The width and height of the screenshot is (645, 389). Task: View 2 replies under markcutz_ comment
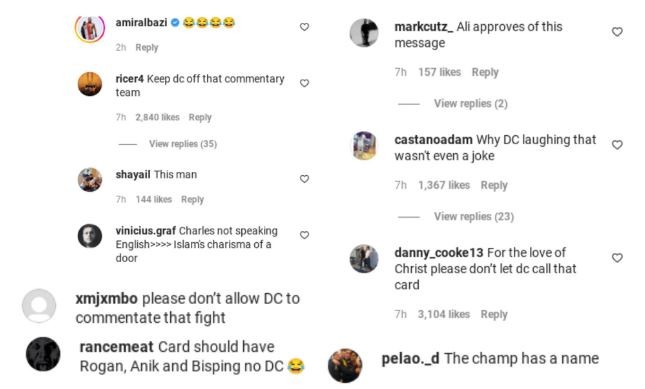pos(471,104)
